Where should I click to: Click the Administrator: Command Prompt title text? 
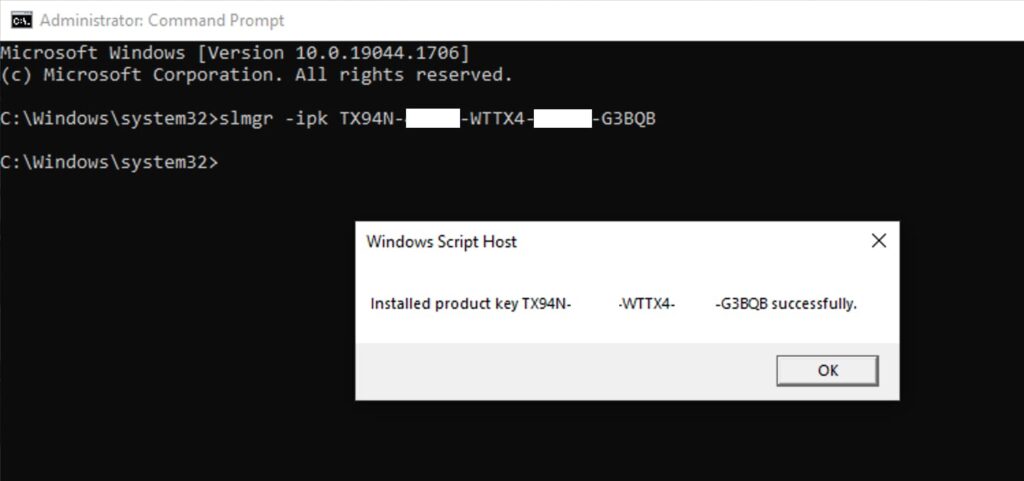[x=162, y=20]
